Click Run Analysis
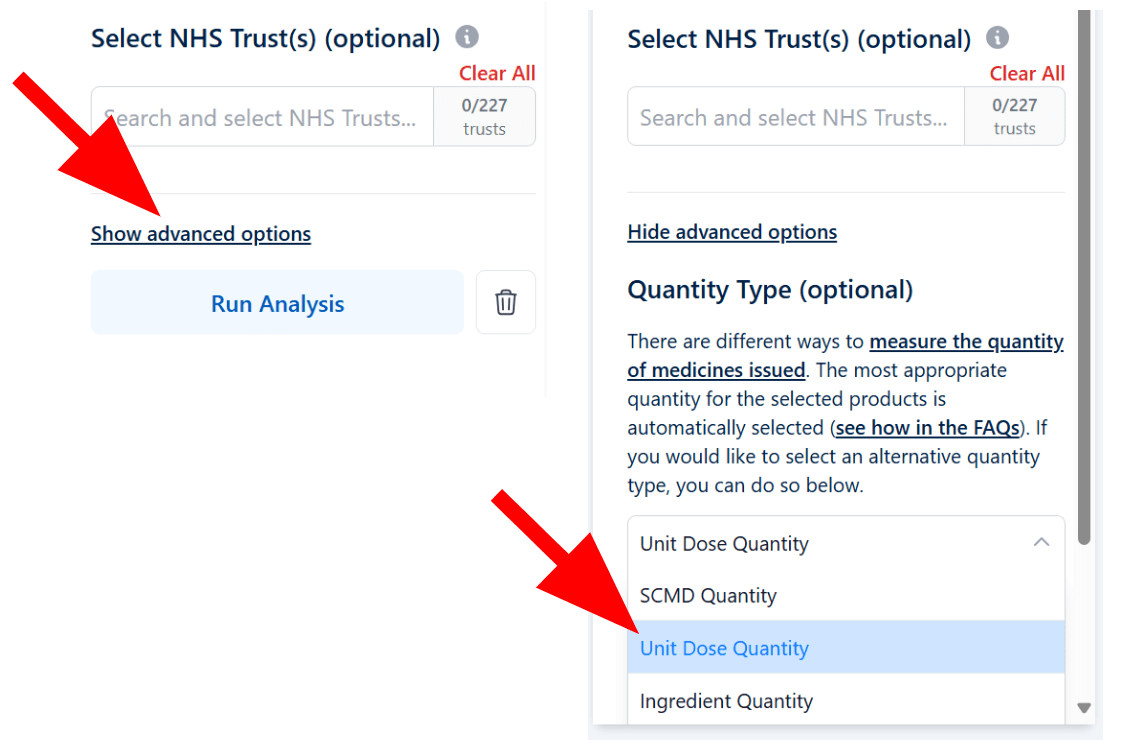The image size is (1123, 753). (x=277, y=302)
